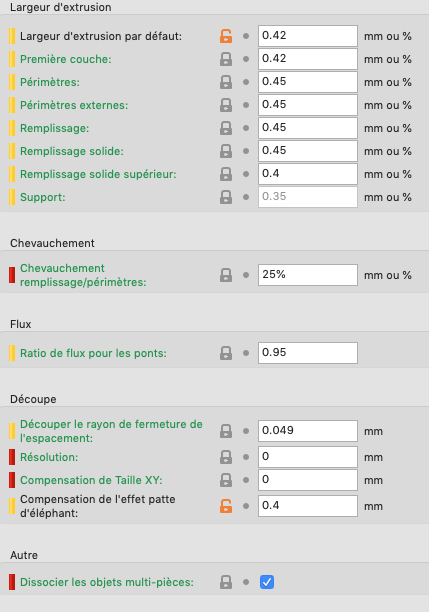Image resolution: width=429 pixels, height=612 pixels.
Task: Click the Périmètres extrusion width field
Action: coord(308,82)
